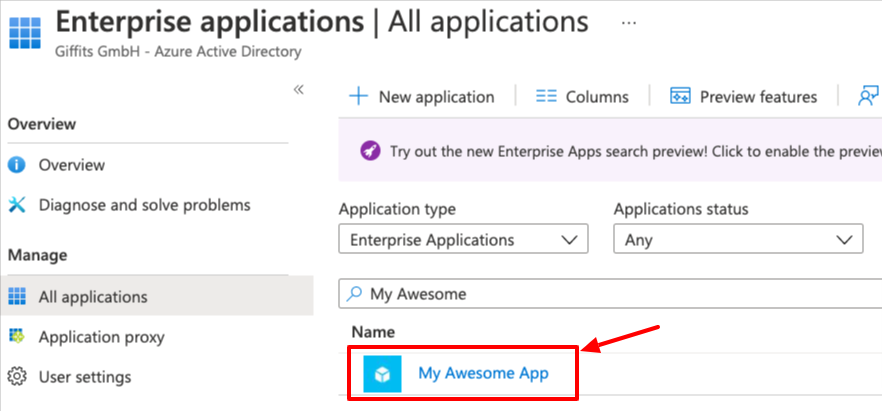Open the Columns chooser
The image size is (882, 411).
(x=597, y=97)
